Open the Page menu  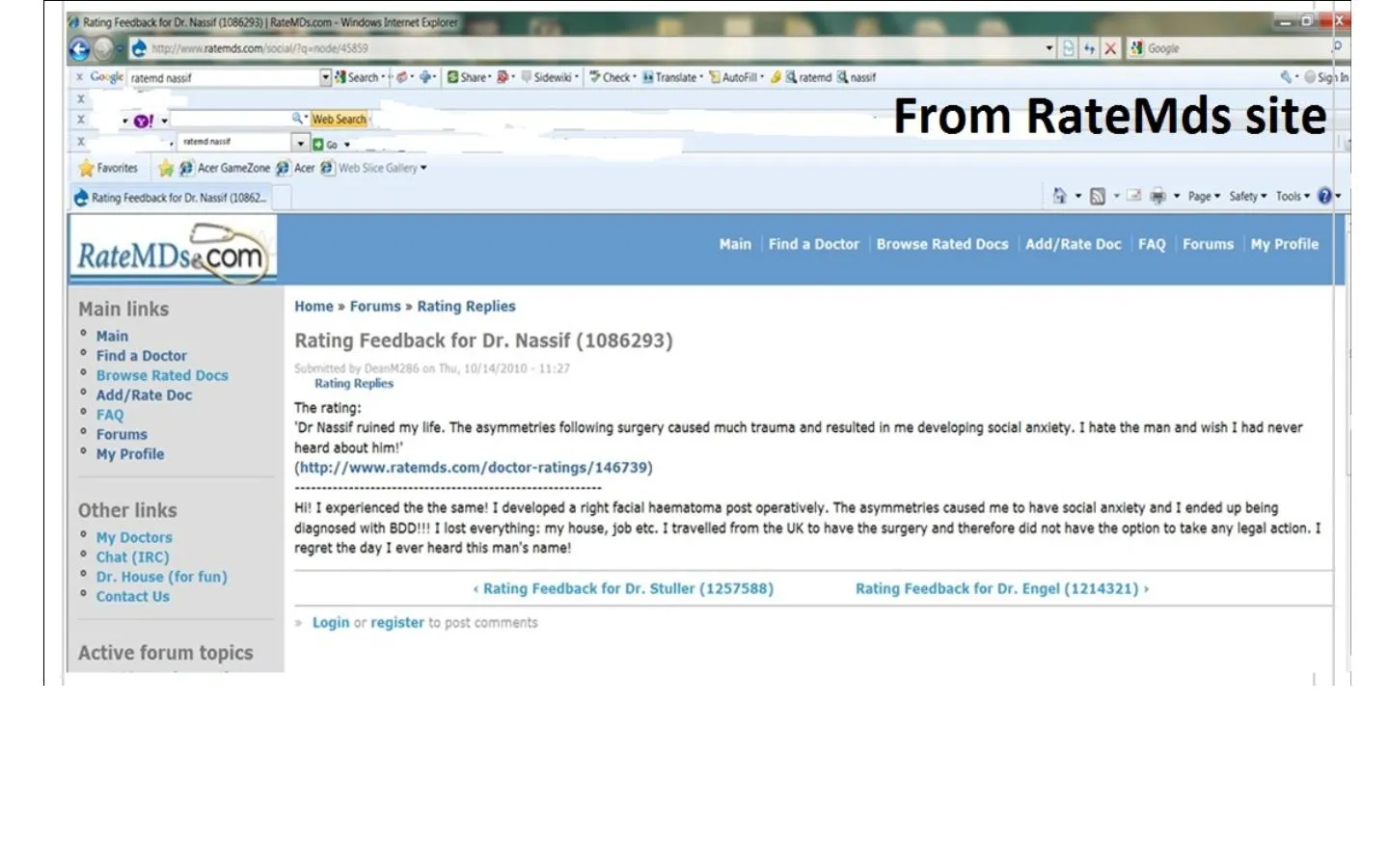point(1204,196)
